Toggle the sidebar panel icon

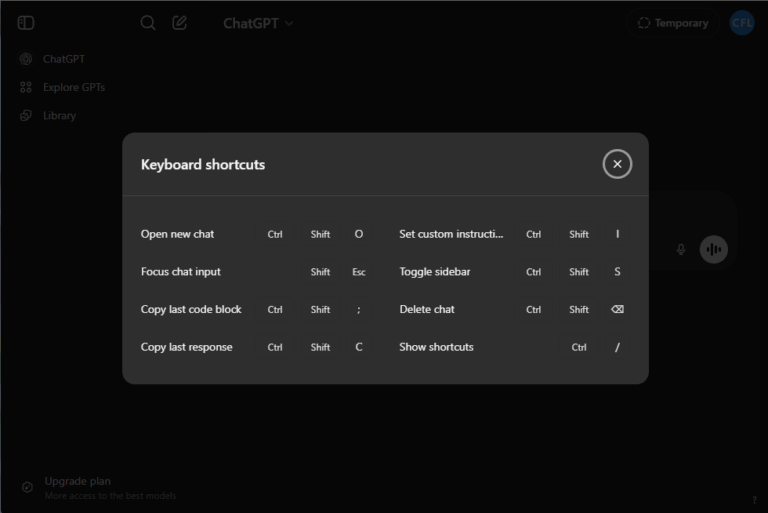click(x=26, y=23)
